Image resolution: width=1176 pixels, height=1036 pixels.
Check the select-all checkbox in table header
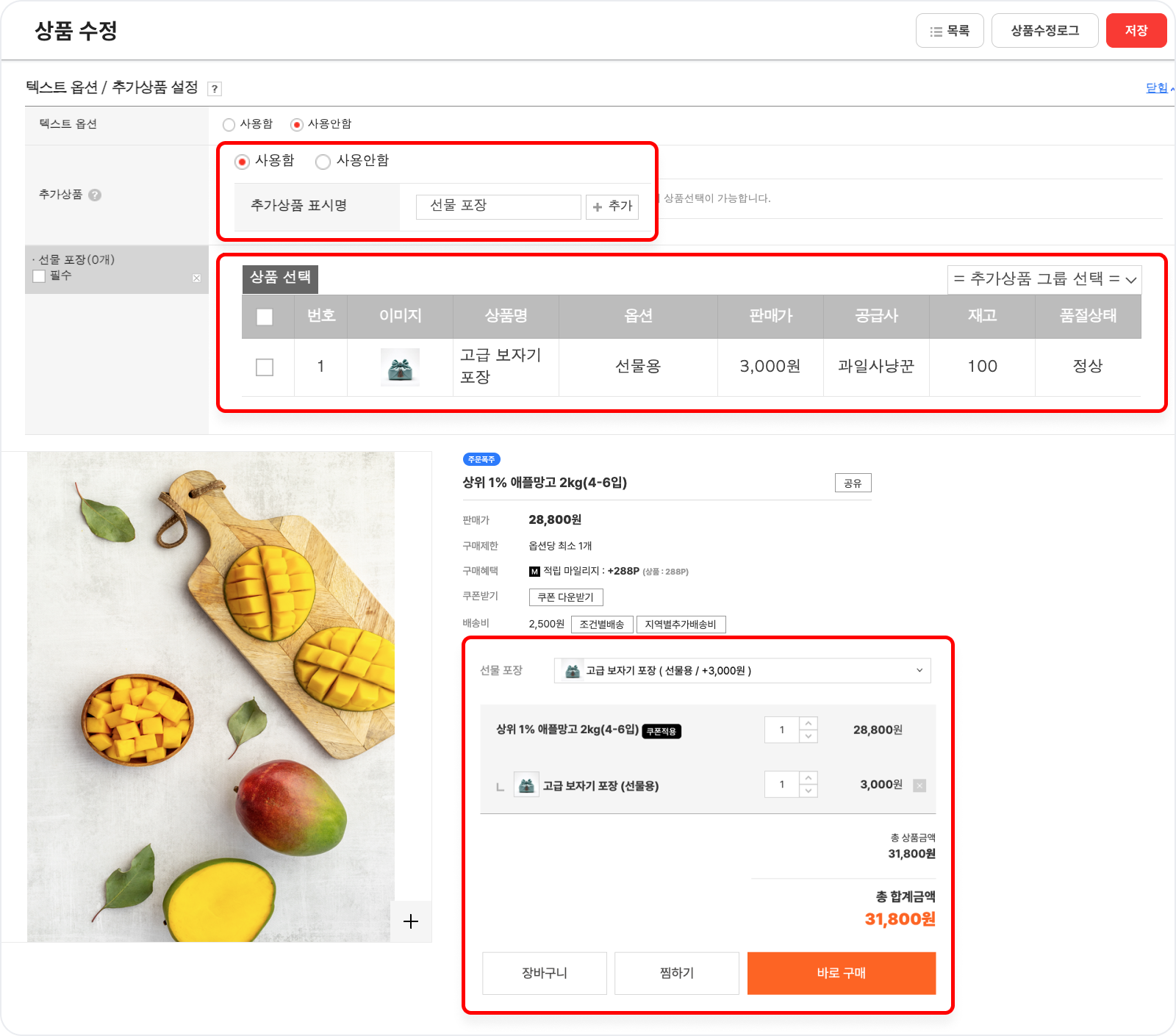click(265, 317)
